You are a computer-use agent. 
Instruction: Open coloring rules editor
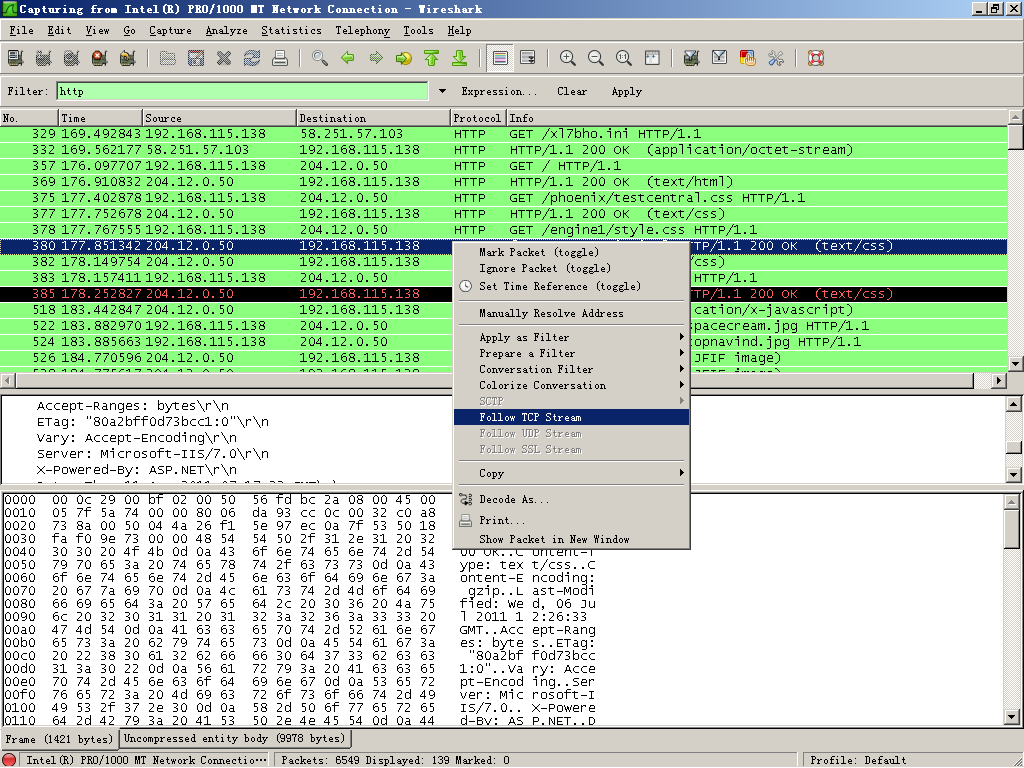click(747, 58)
